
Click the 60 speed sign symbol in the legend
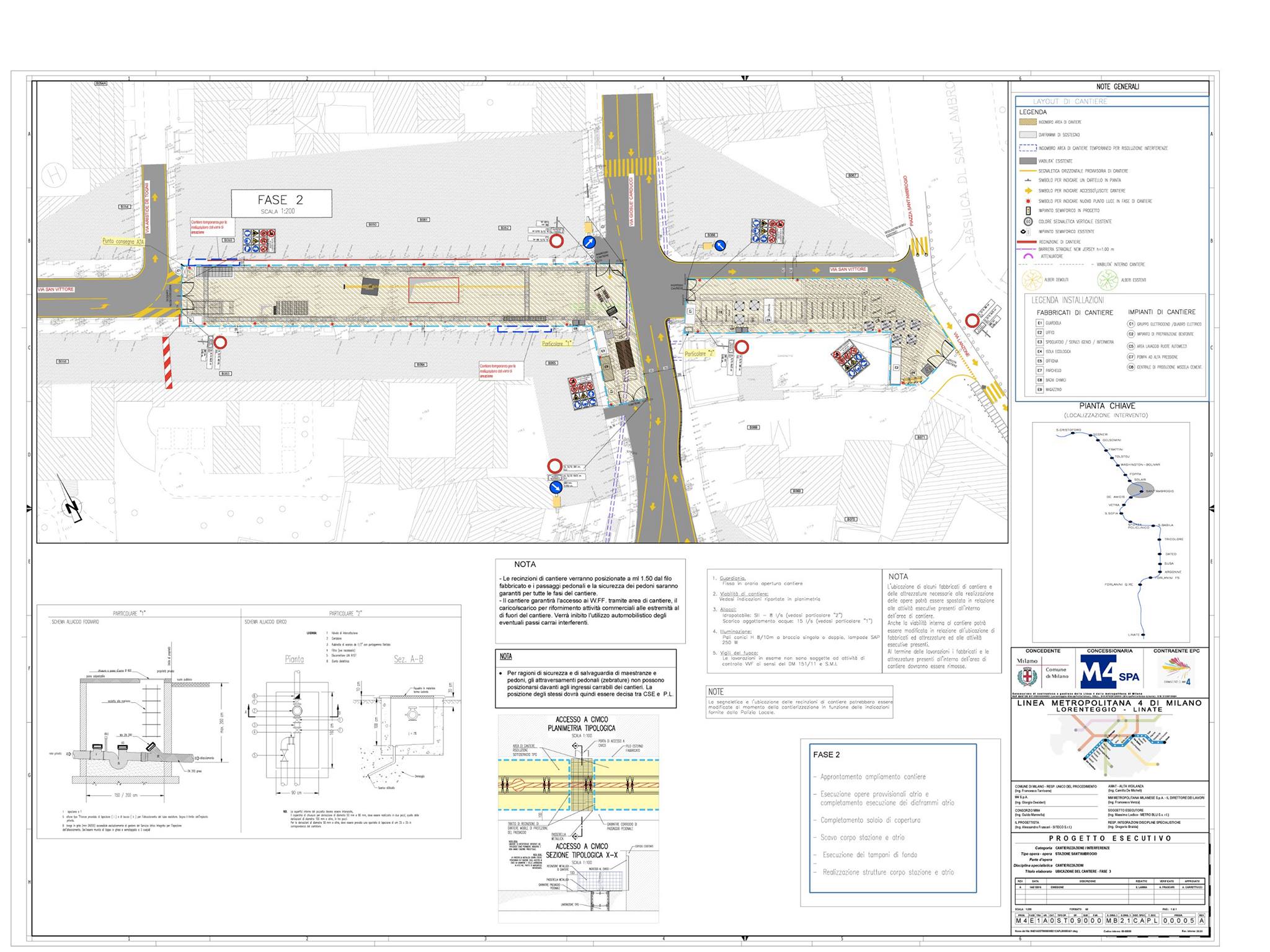[1028, 221]
